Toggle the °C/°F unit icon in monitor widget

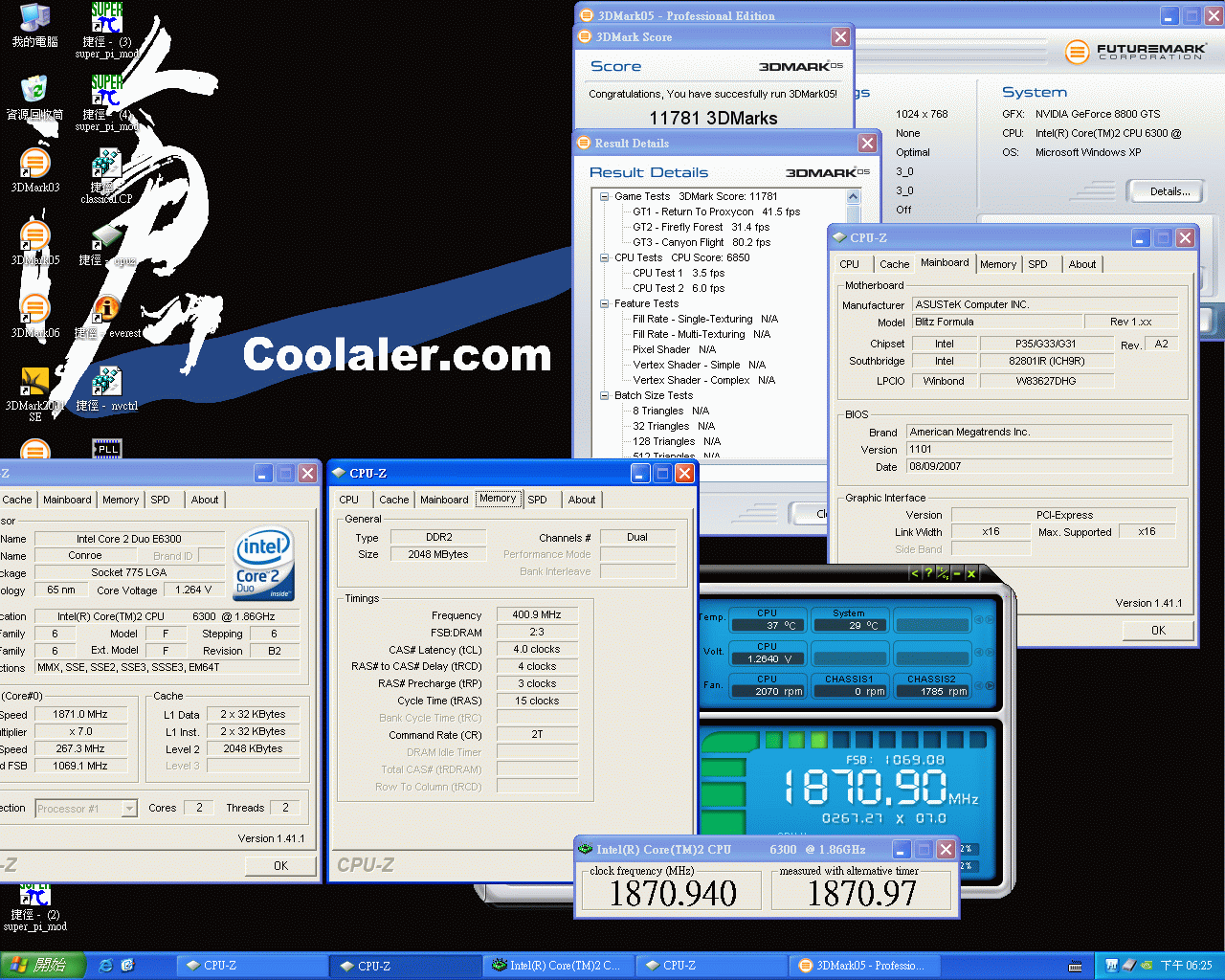click(943, 573)
